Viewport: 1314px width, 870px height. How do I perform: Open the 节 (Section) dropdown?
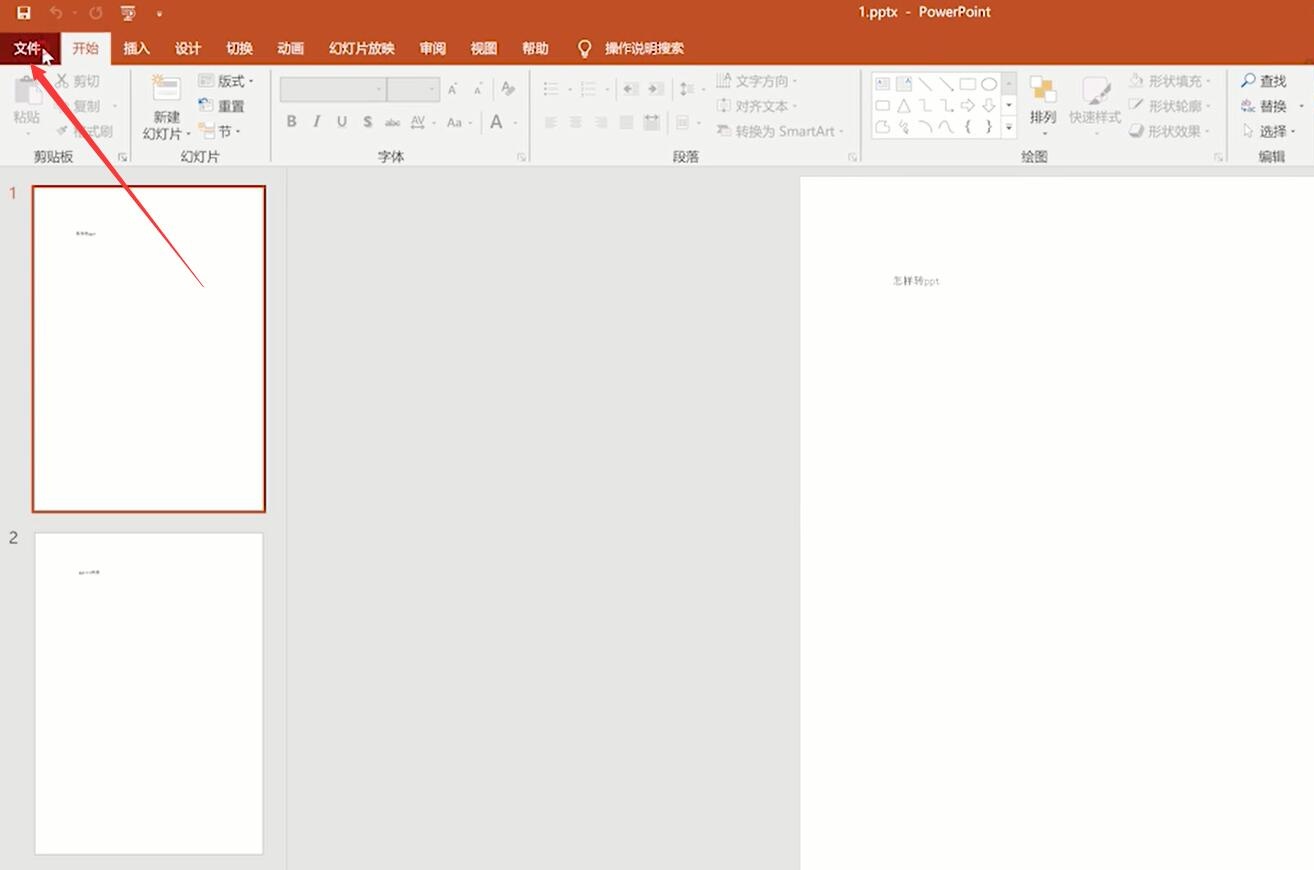pyautogui.click(x=220, y=131)
